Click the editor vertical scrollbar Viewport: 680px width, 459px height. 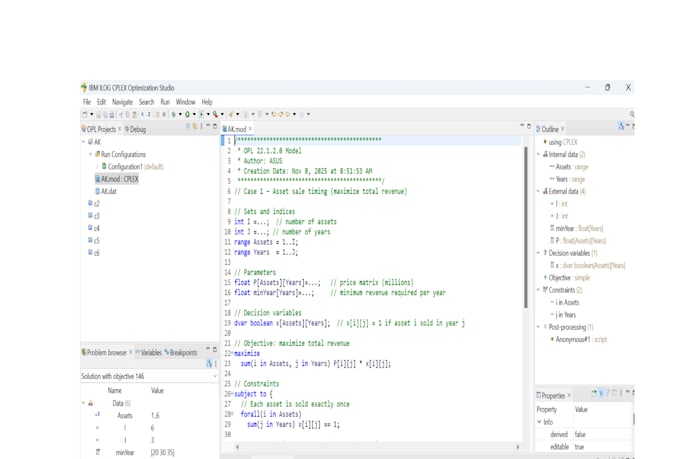526,227
